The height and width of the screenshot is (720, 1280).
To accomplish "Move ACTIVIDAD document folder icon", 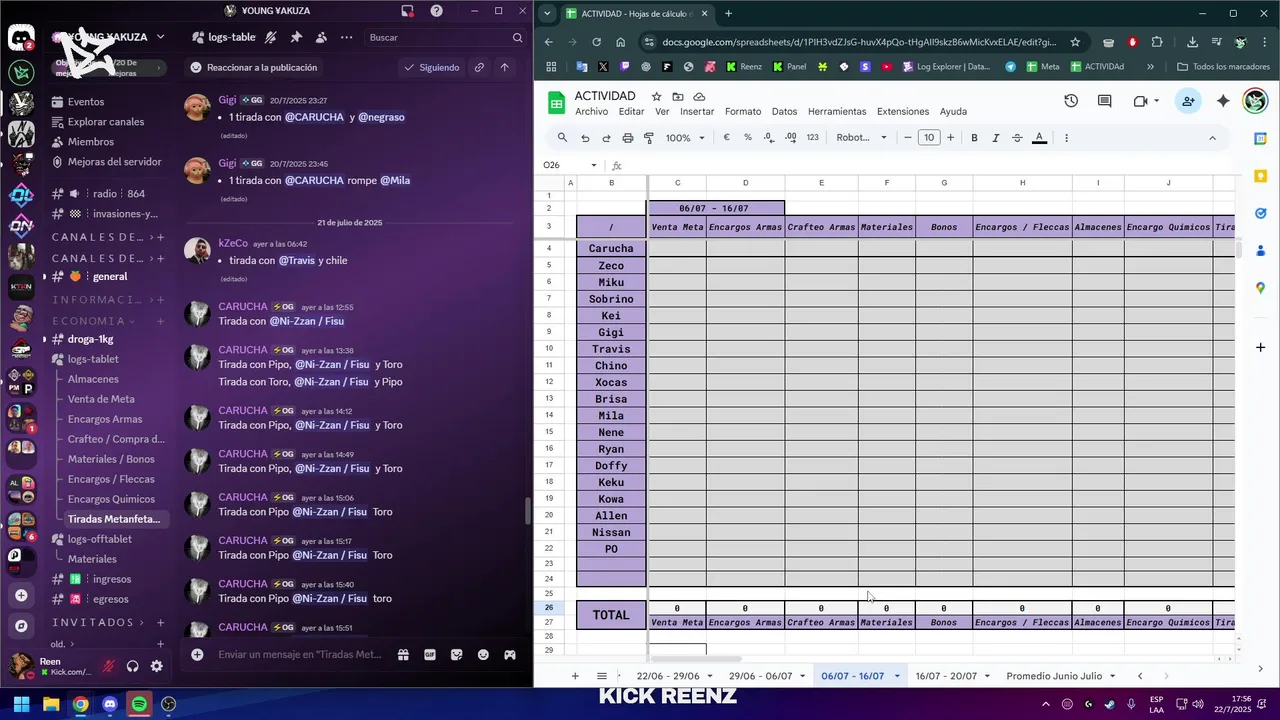I will click(678, 96).
